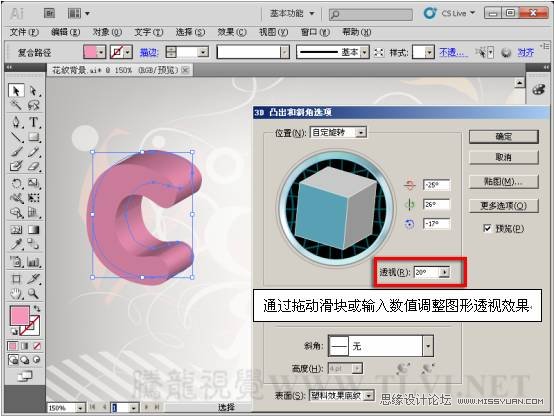
Task: Open the 对齐 Align link
Action: (525, 53)
